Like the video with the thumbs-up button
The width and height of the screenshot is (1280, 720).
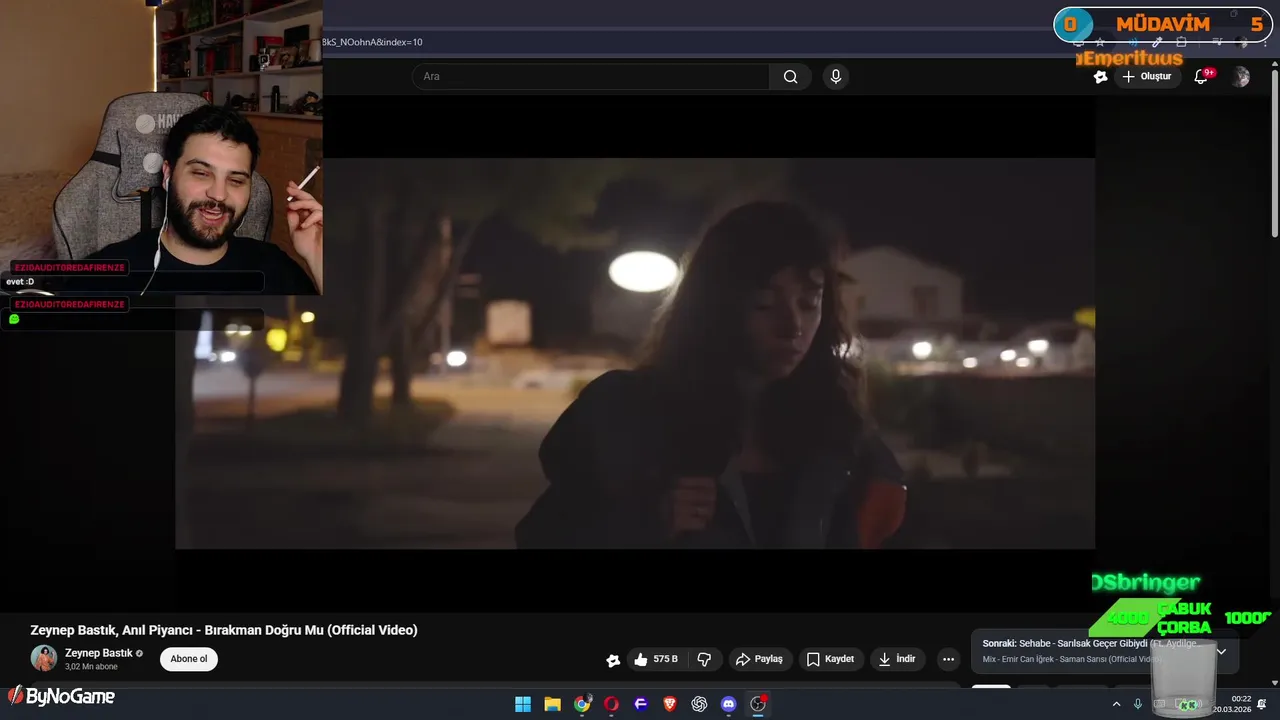coord(656,659)
